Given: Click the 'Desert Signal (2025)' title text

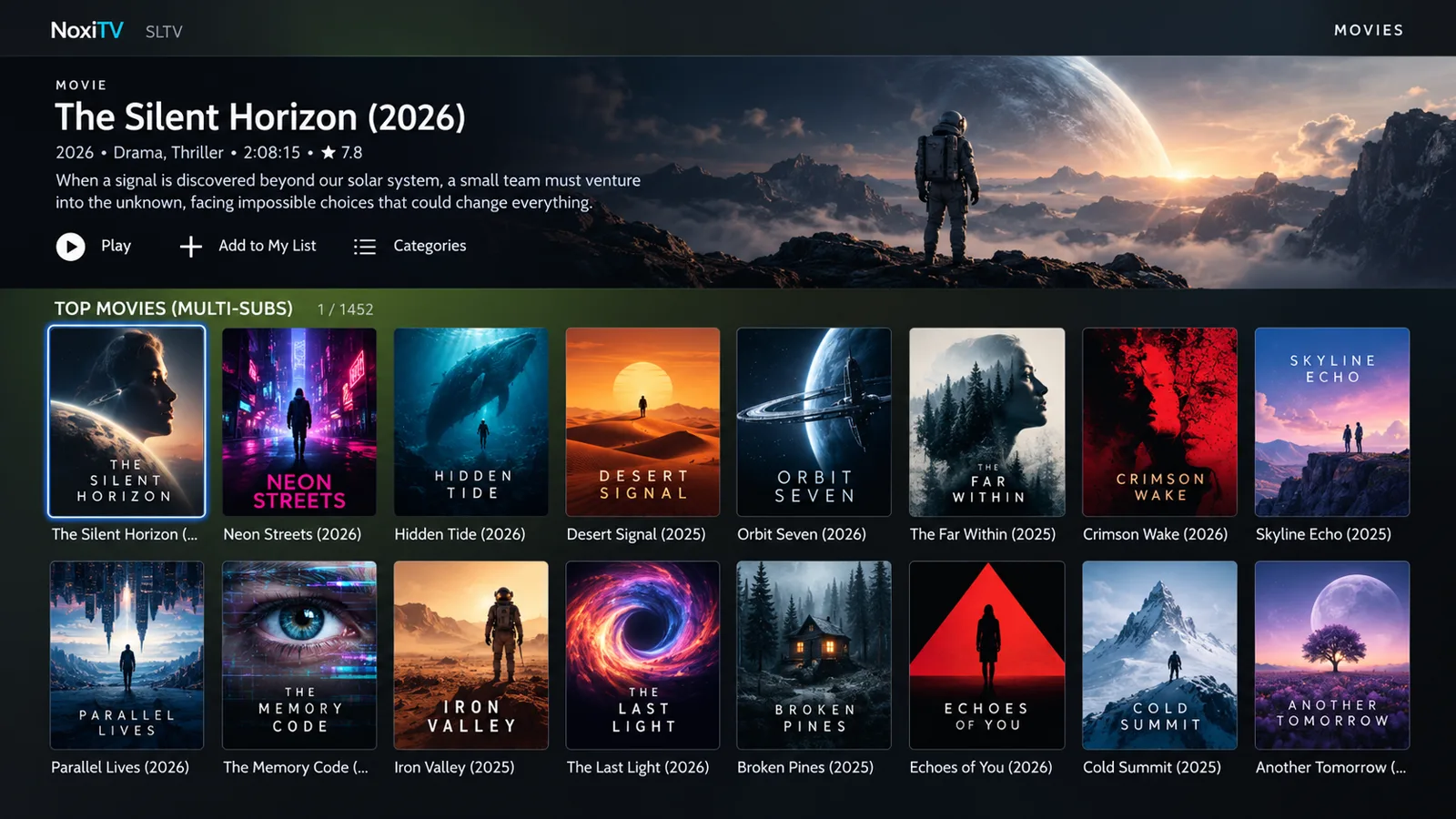Looking at the screenshot, I should click(636, 534).
